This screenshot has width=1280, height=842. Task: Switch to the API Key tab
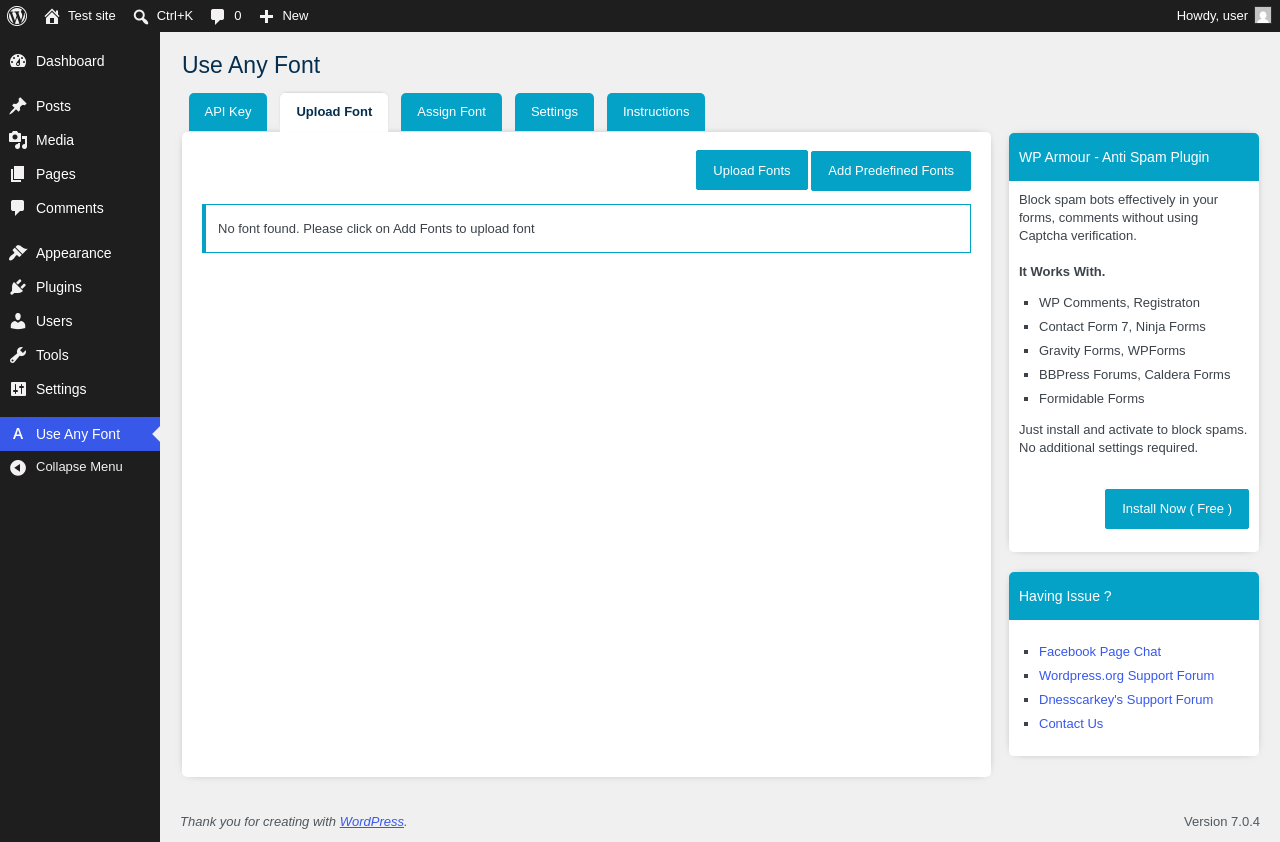pos(228,112)
